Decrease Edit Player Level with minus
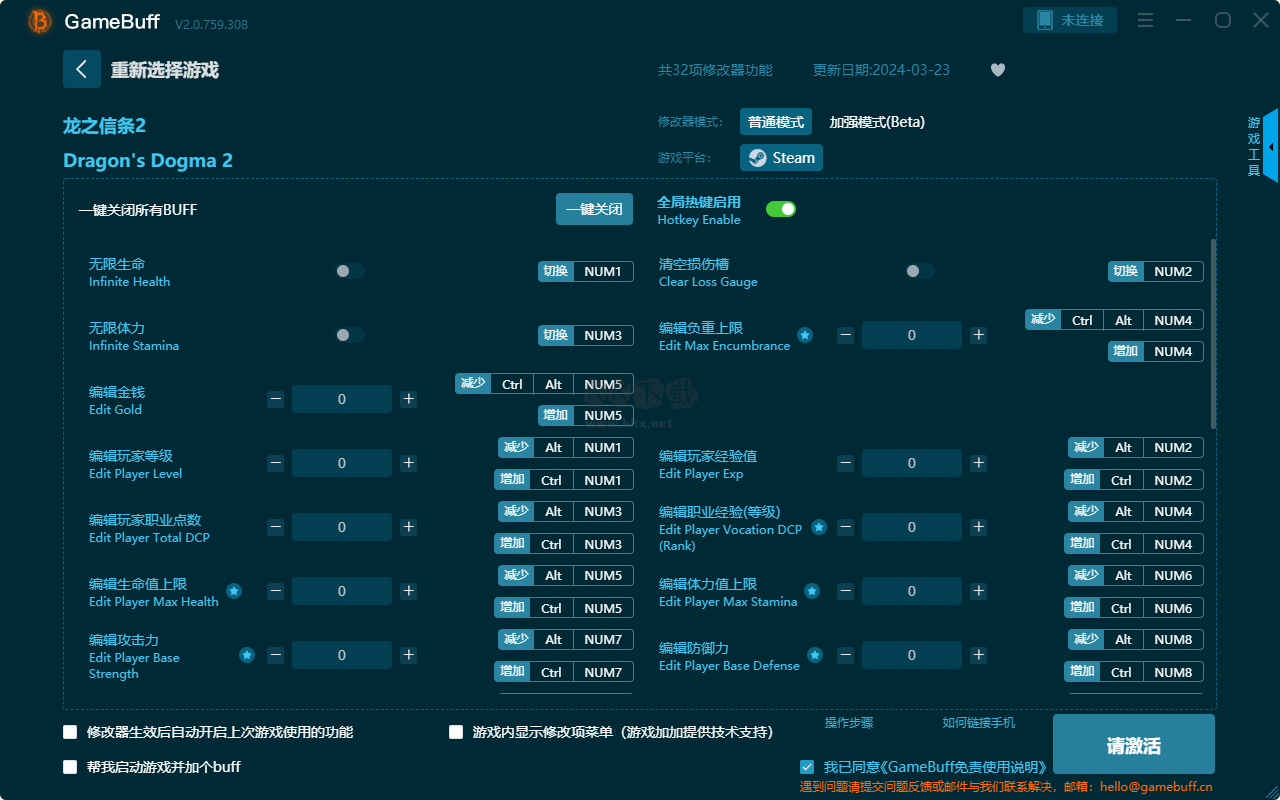Screen dimensions: 1280x800 [276, 463]
